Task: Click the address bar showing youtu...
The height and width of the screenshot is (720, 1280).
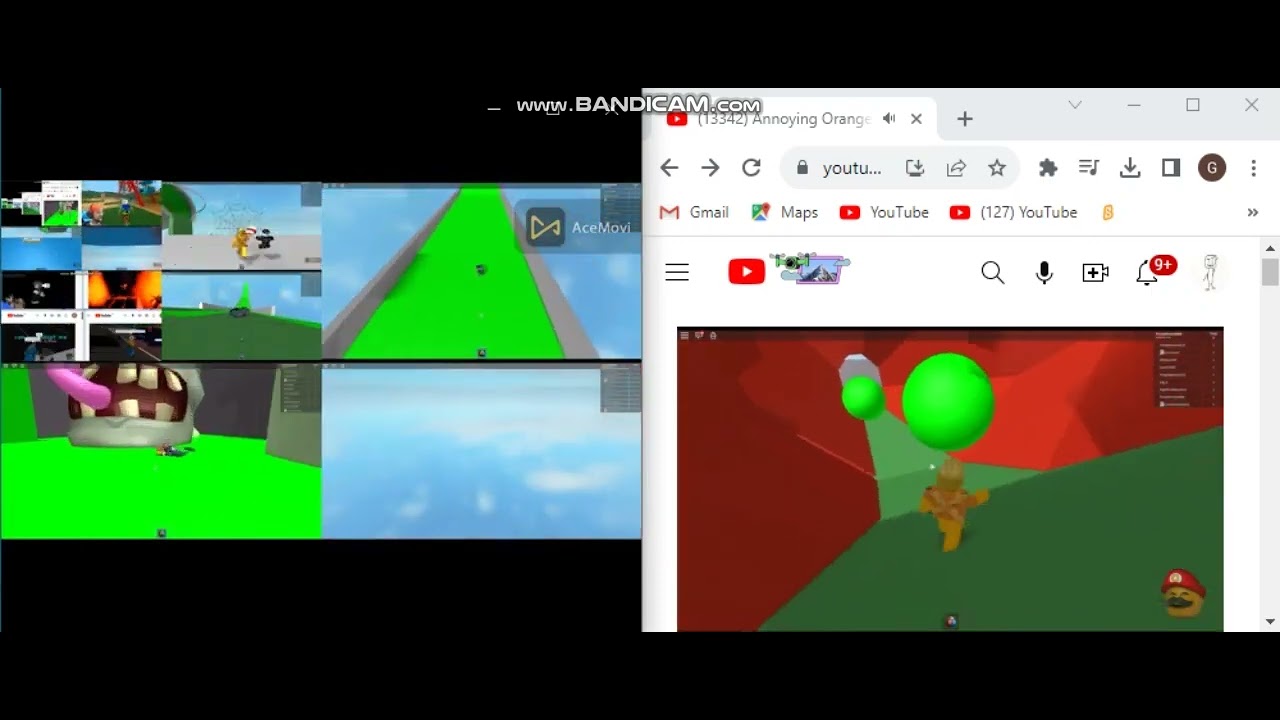Action: point(852,168)
